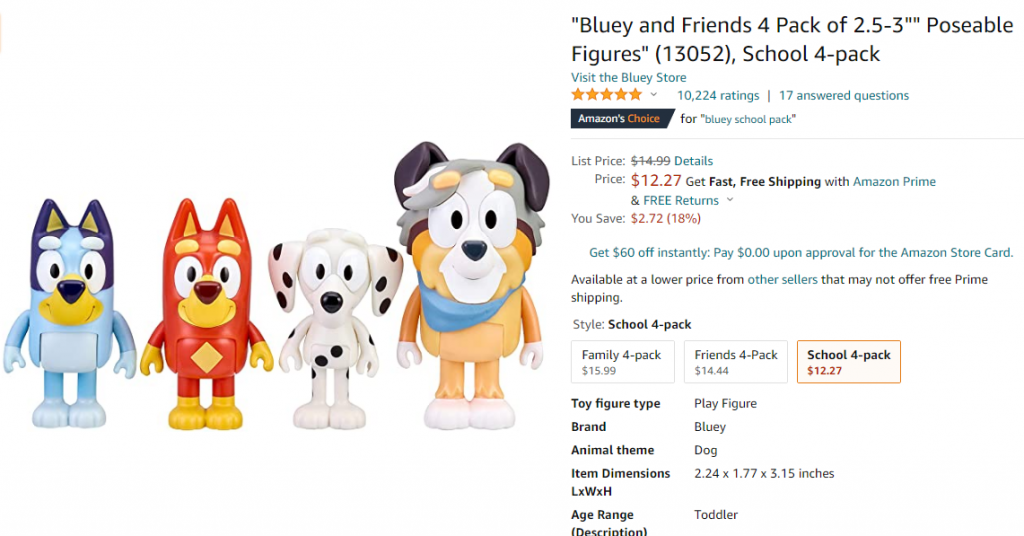The height and width of the screenshot is (536, 1024).
Task: Select the Family 4-pack style option
Action: [x=623, y=362]
